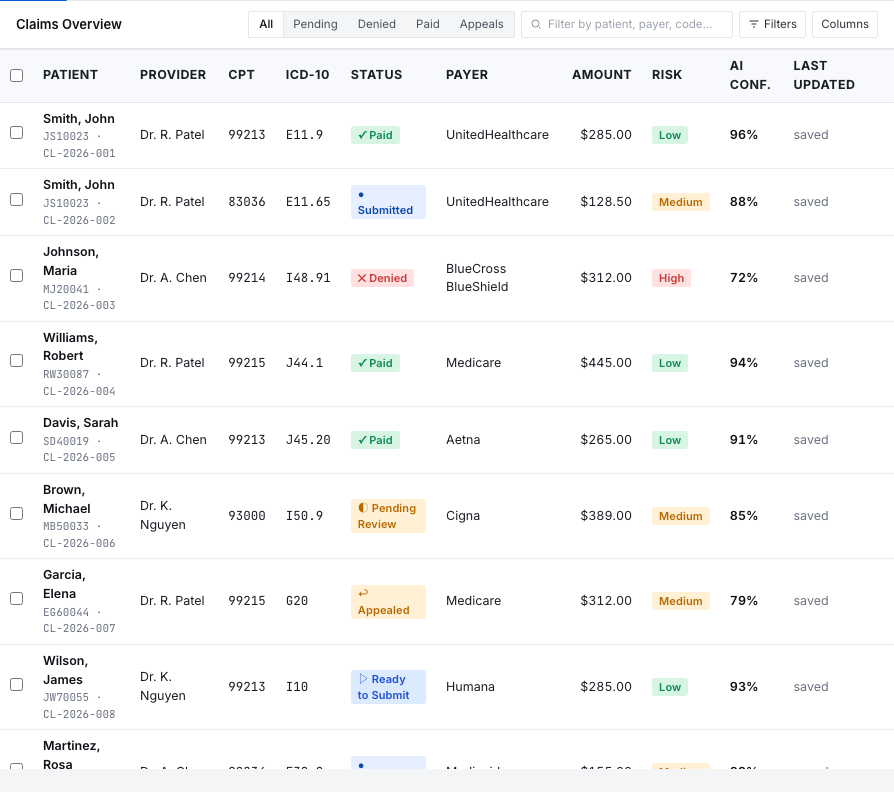Click the $312.00 amount for Johnson, Maria
This screenshot has height=792, width=894.
click(x=606, y=278)
